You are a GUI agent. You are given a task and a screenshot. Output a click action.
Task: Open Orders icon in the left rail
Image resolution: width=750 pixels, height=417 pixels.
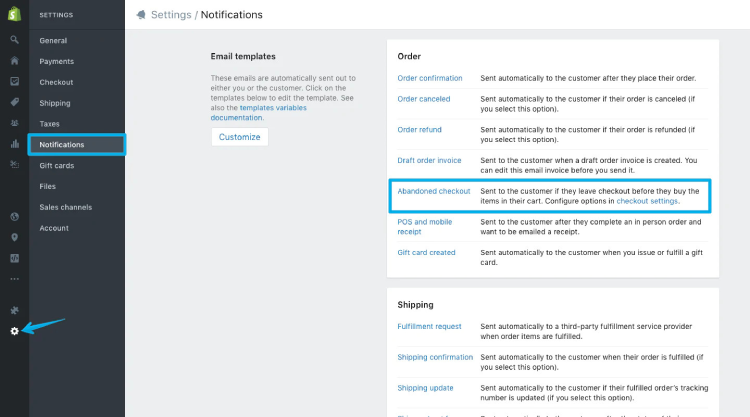(x=14, y=81)
